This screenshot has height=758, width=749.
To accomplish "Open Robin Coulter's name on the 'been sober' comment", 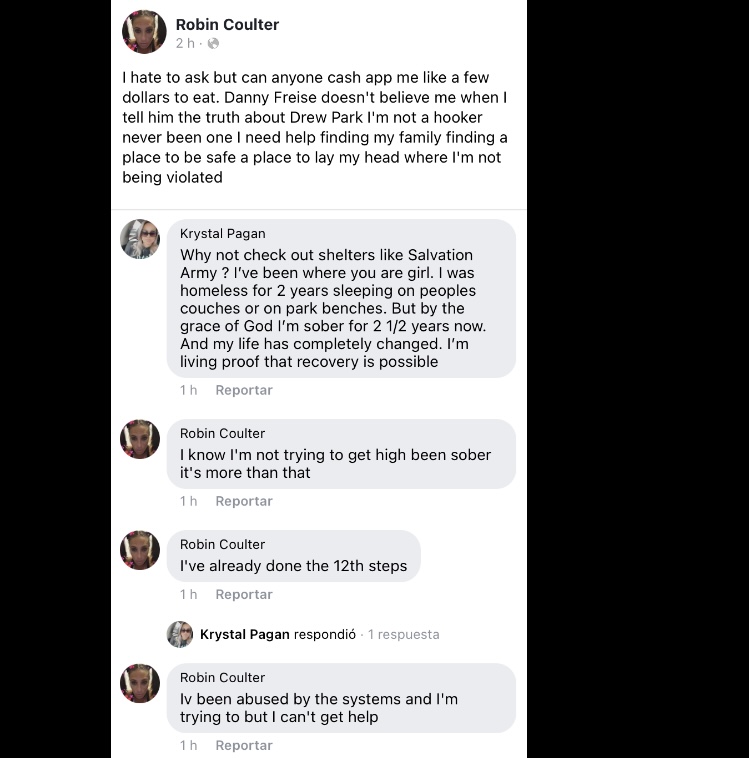I will pos(222,433).
